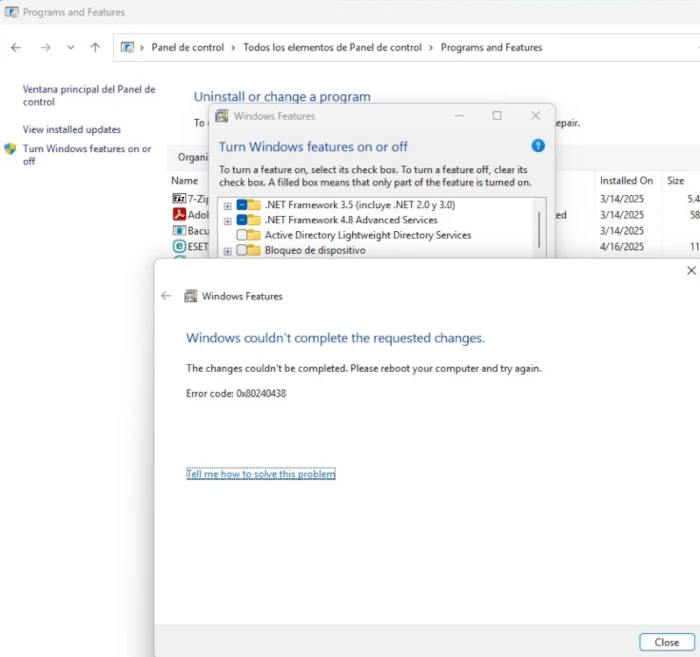Screen dimensions: 700x657
Task: Close the small Windows Features dialog
Action: click(x=535, y=116)
